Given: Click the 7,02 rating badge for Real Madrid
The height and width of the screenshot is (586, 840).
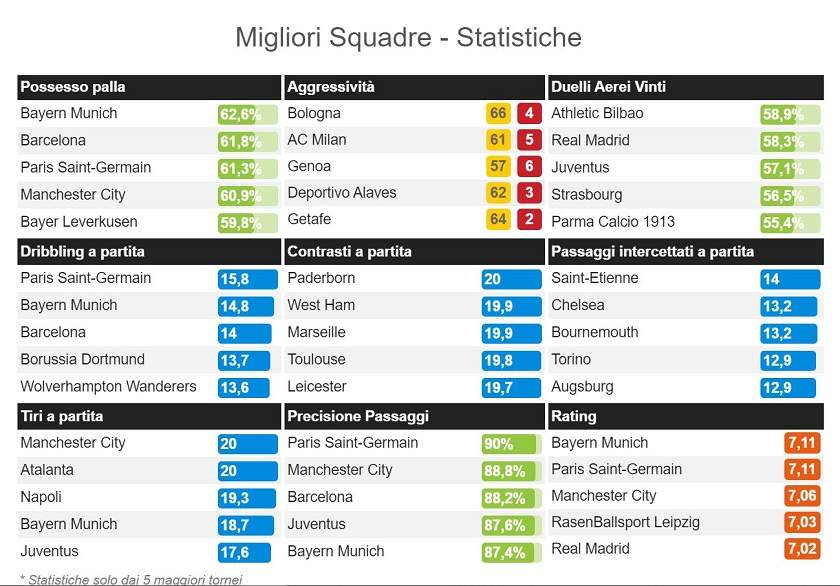Looking at the screenshot, I should click(x=802, y=549).
